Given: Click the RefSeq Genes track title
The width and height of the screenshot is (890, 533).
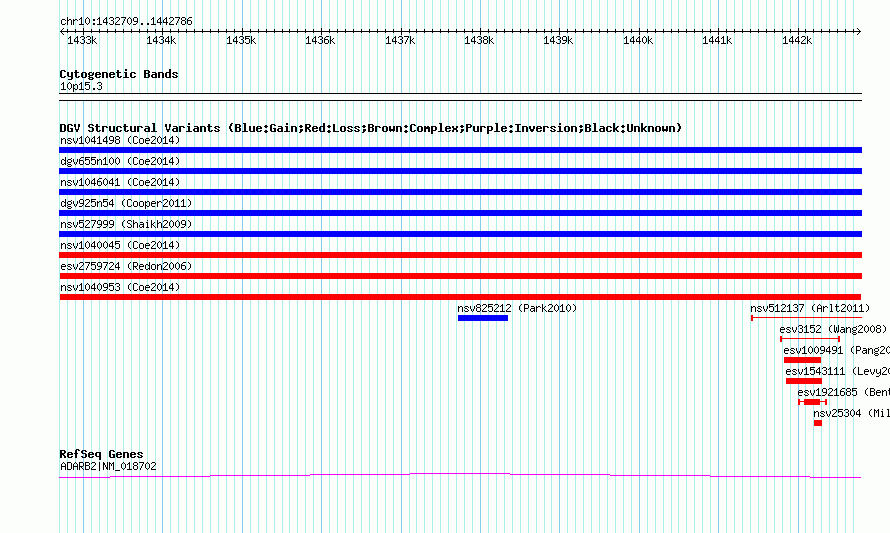Looking at the screenshot, I should [101, 454].
